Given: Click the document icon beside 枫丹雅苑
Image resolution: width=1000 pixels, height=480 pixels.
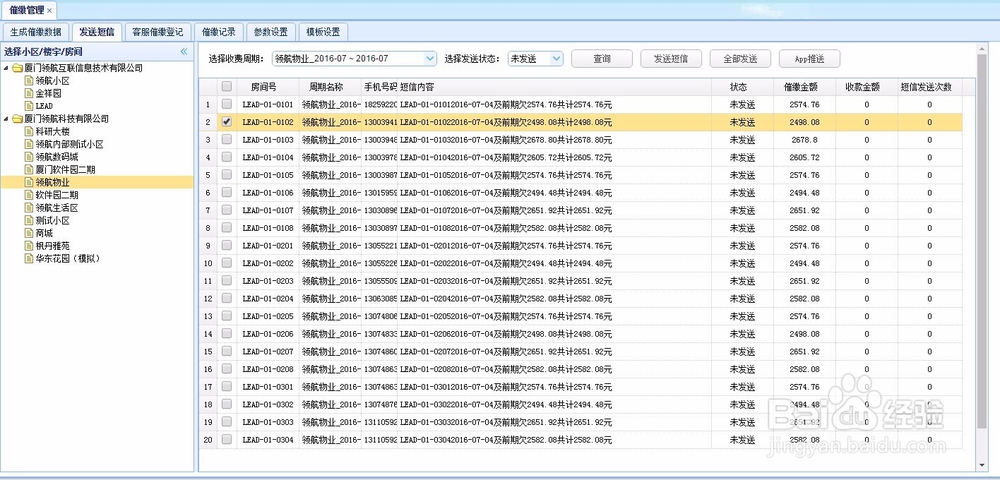Looking at the screenshot, I should coord(29,246).
